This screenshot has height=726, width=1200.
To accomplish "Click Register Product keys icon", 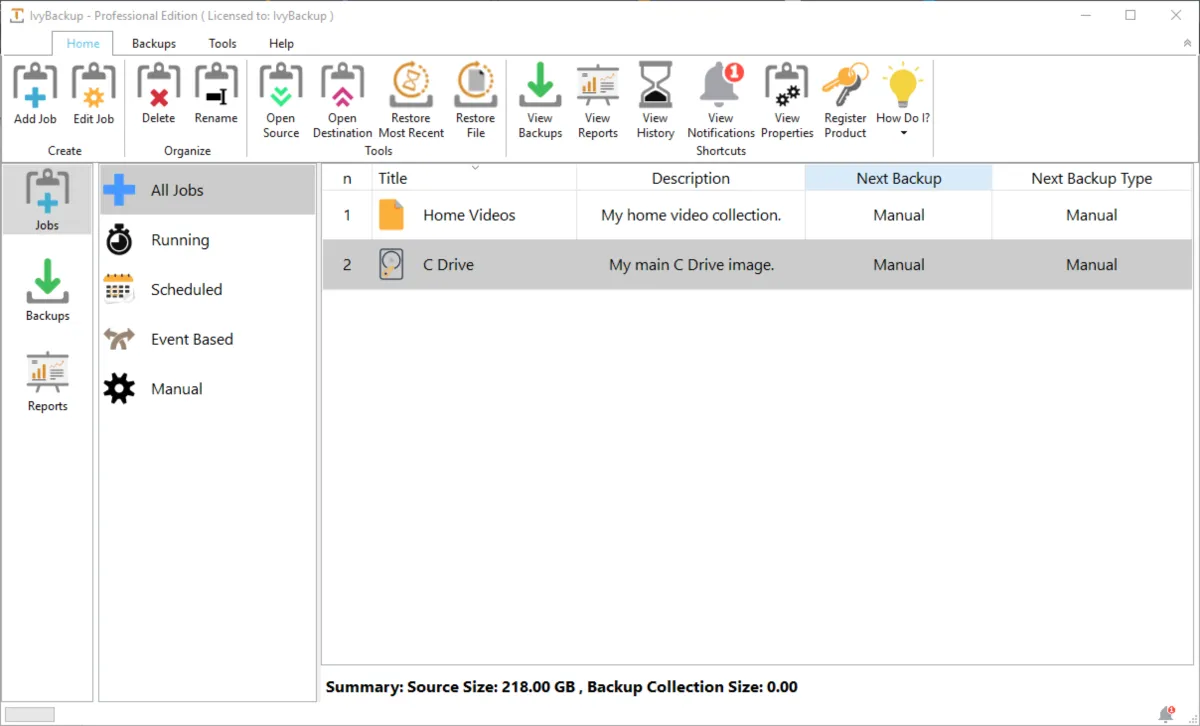I will pos(845,101).
